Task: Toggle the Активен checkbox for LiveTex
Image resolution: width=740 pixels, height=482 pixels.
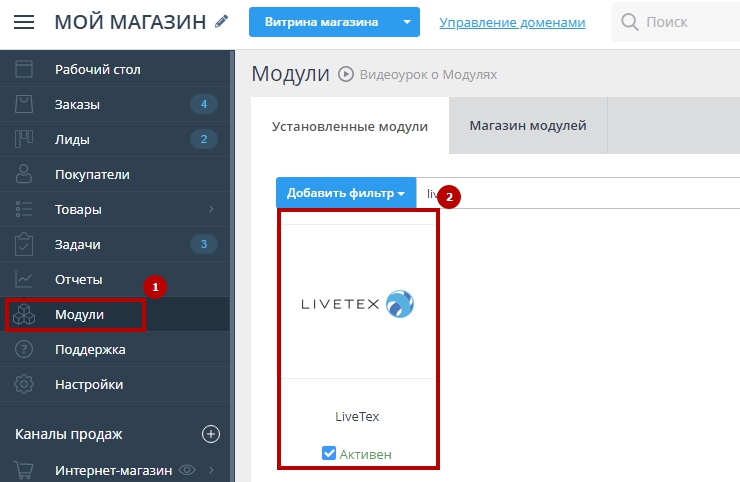Action: click(x=329, y=453)
